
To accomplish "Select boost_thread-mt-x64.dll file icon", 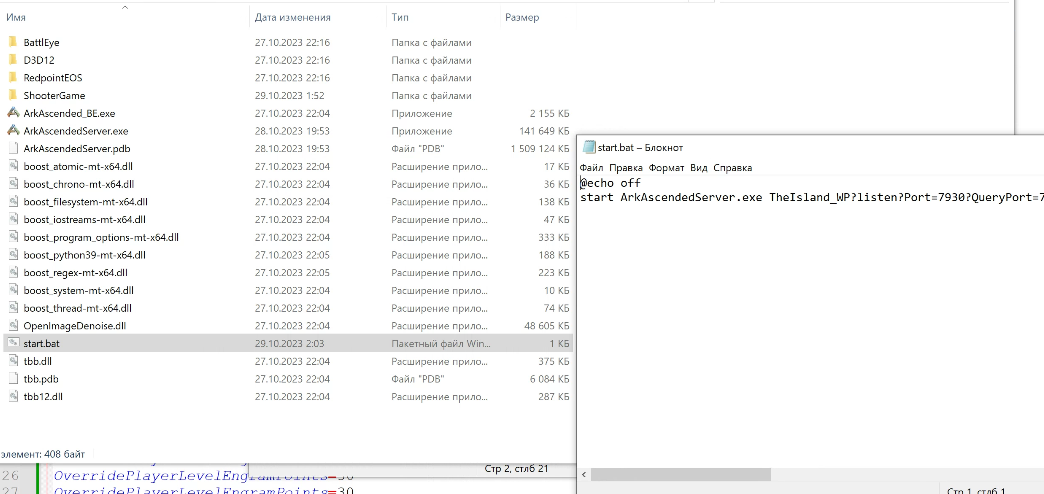I will 12,308.
